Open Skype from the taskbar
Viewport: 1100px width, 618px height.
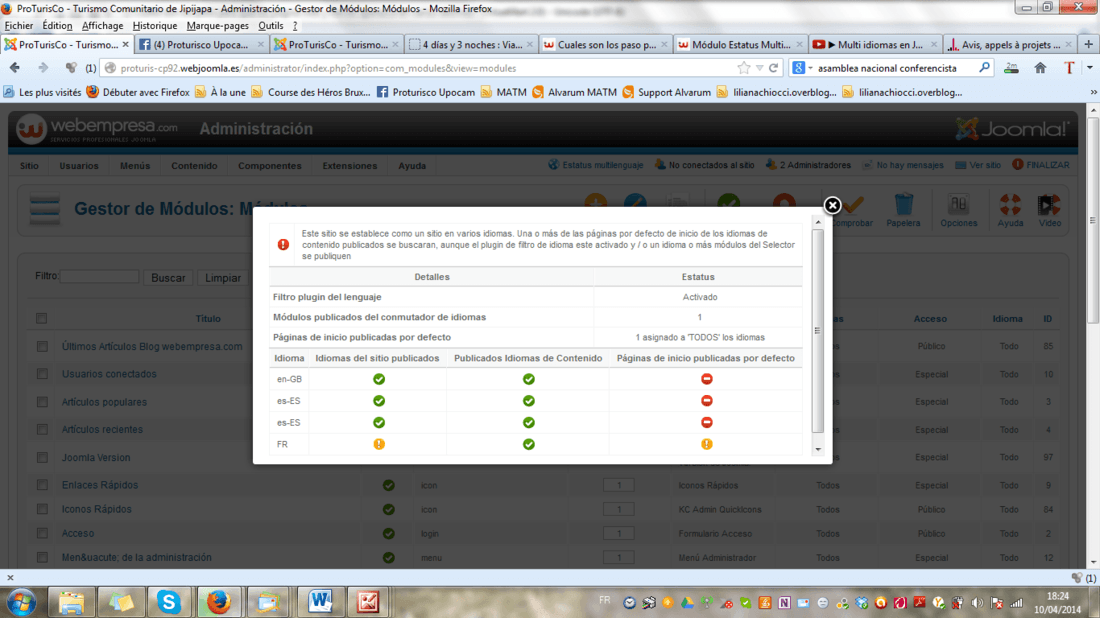click(x=168, y=602)
